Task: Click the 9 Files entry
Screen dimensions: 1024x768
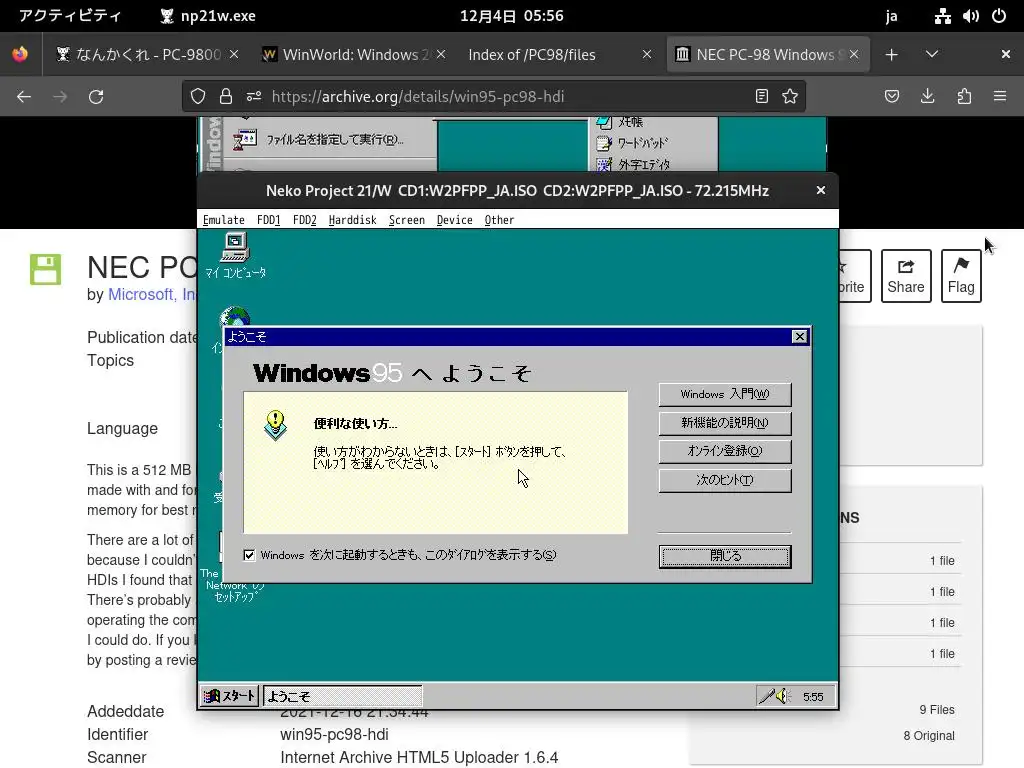Action: (936, 710)
